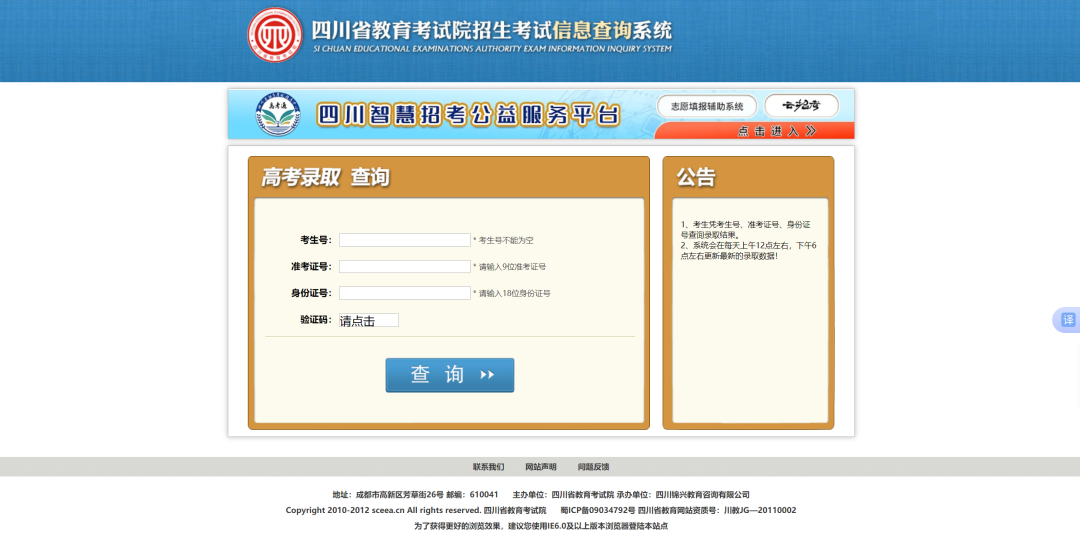Click the Sichuan Examinations Authority red logo
This screenshot has height=543, width=1080.
(275, 34)
